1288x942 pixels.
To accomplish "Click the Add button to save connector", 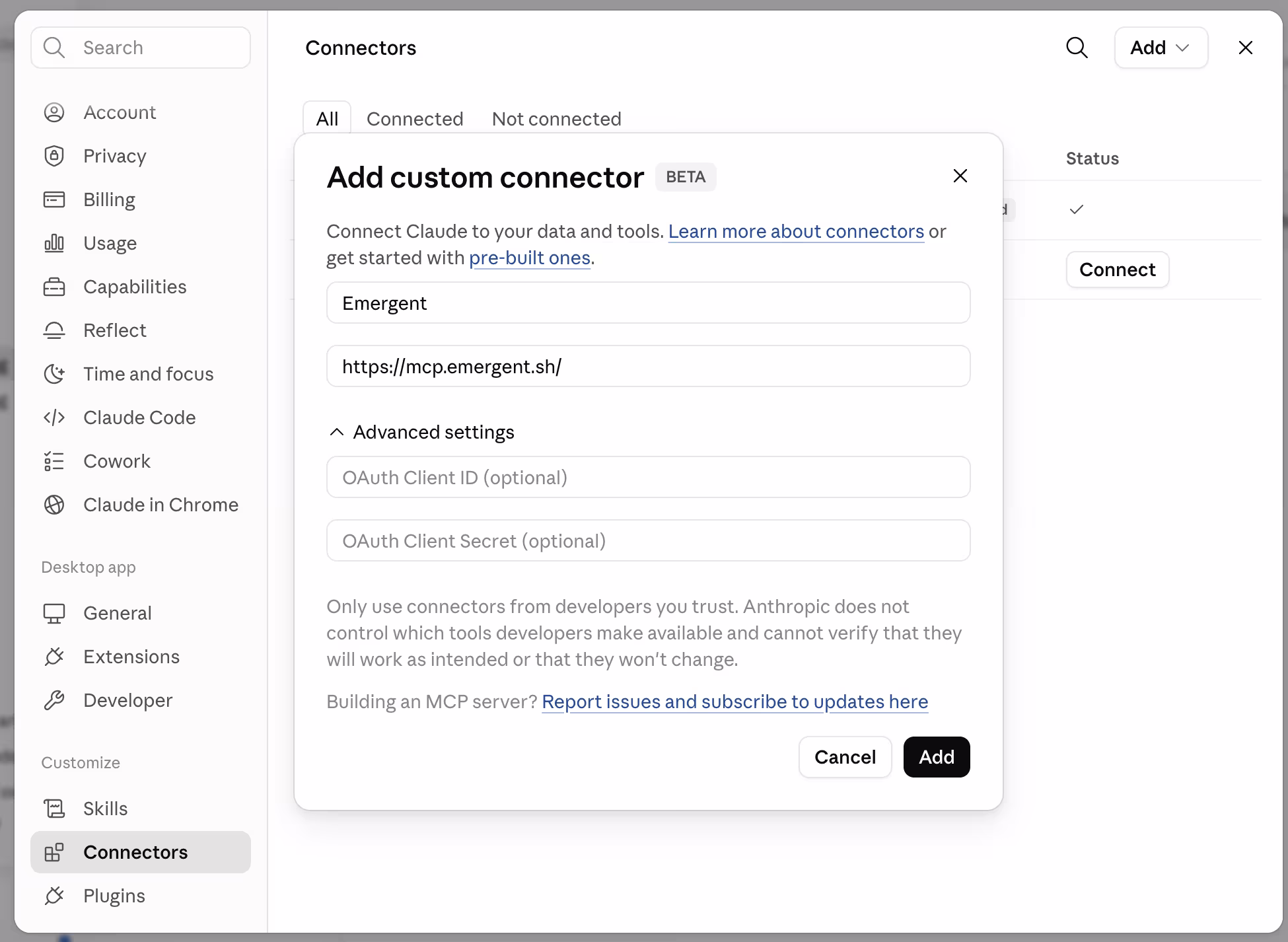I will pos(937,757).
